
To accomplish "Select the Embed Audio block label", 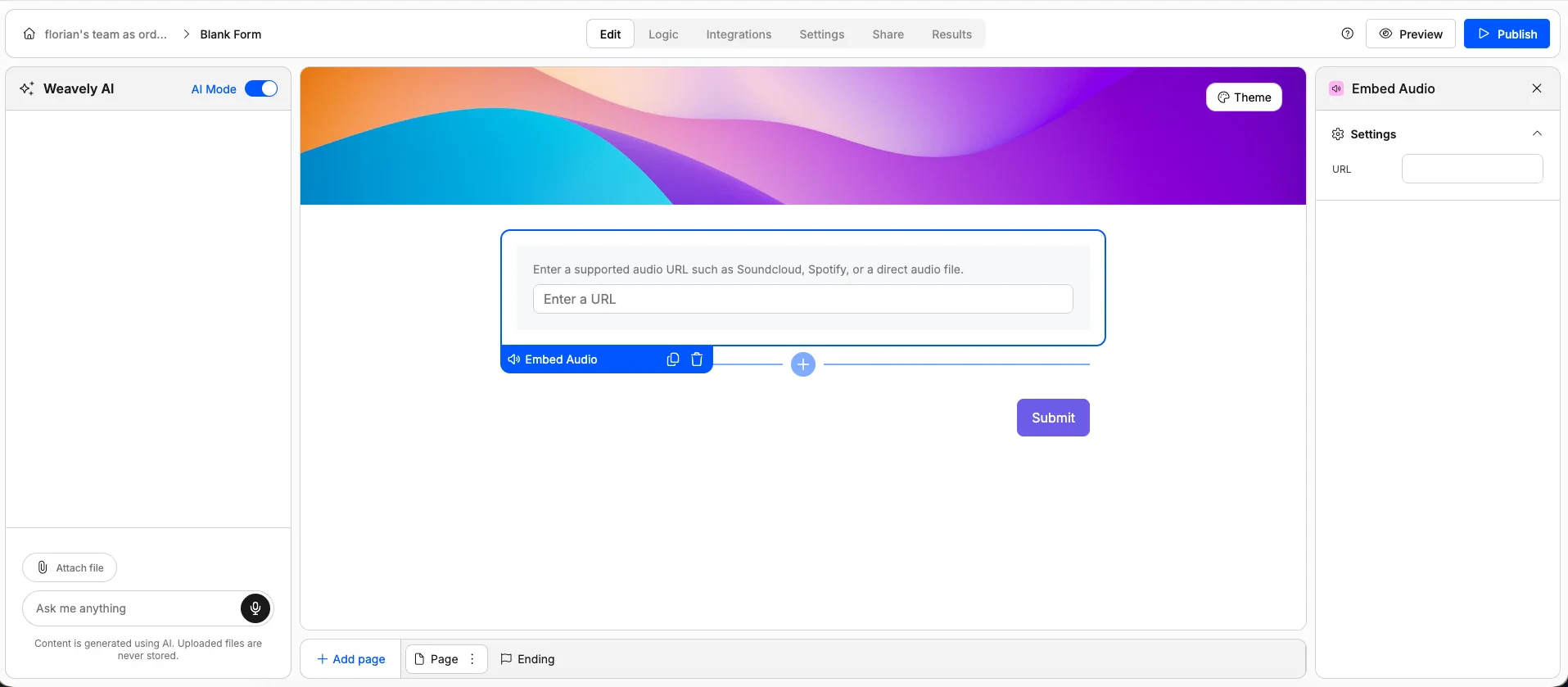I will pyautogui.click(x=561, y=359).
